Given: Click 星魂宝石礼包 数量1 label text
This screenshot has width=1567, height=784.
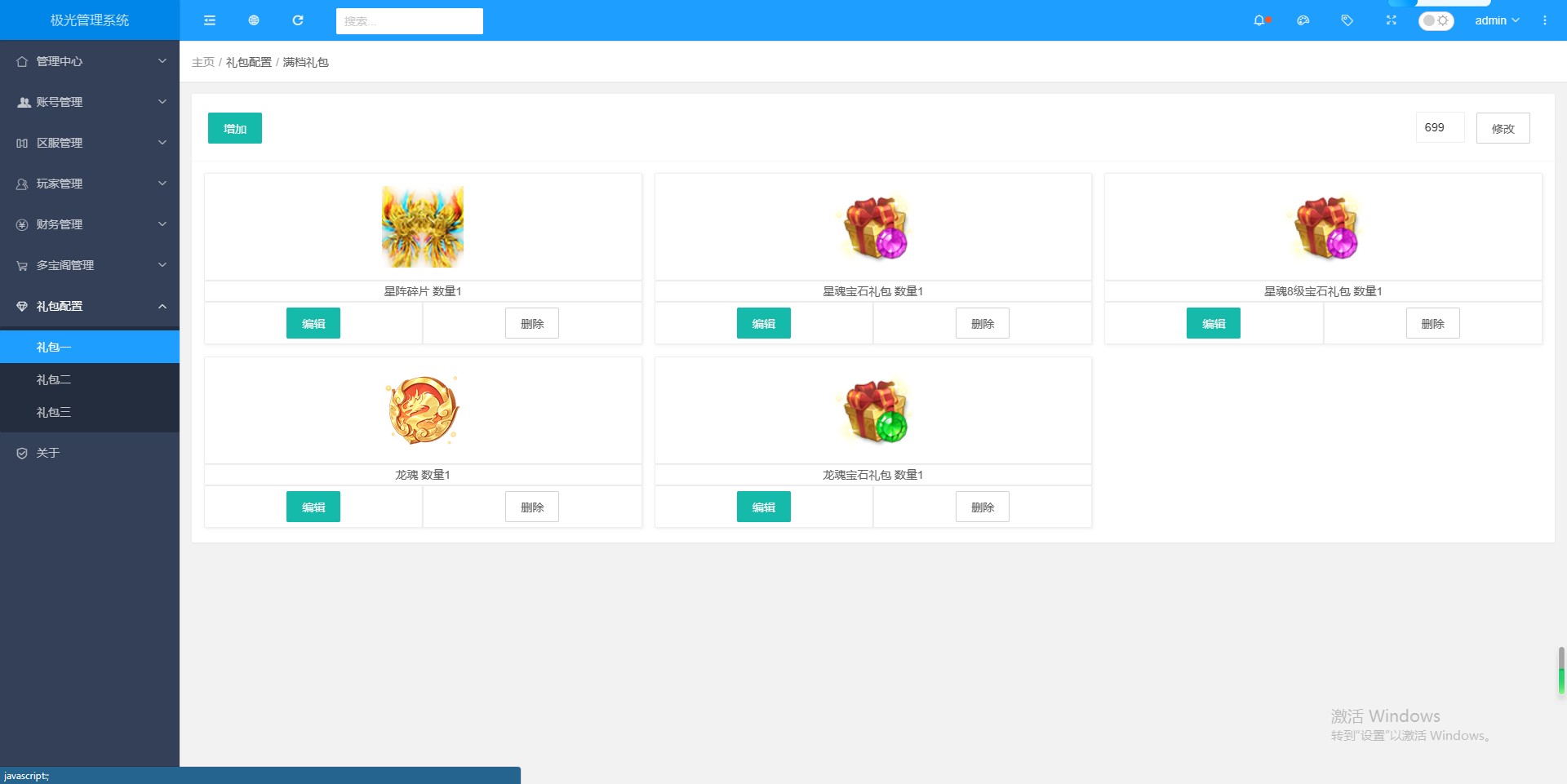Looking at the screenshot, I should point(873,291).
